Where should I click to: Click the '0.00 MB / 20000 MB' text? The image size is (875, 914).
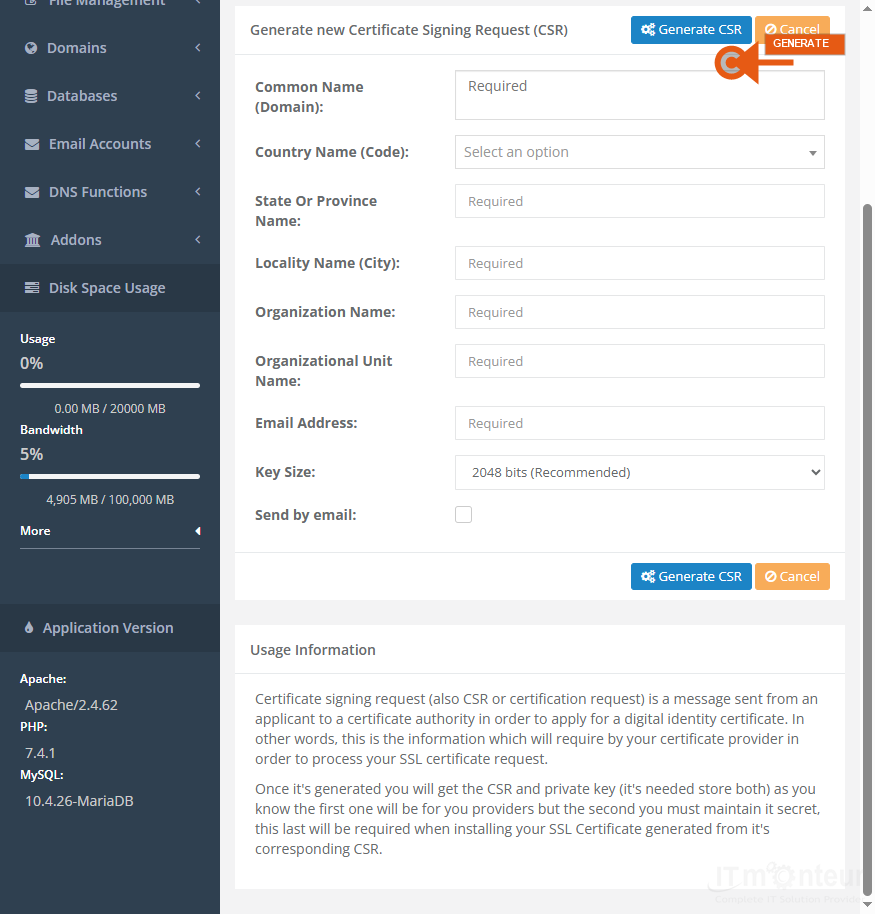(x=110, y=409)
